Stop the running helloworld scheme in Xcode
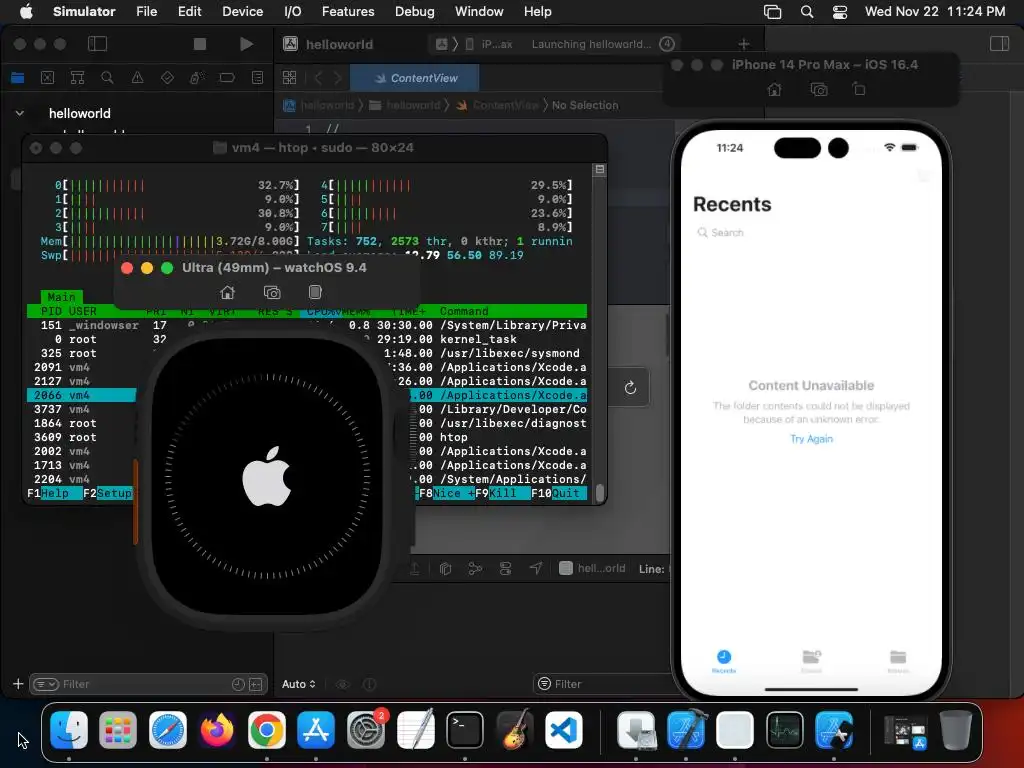This screenshot has height=768, width=1024. [200, 44]
